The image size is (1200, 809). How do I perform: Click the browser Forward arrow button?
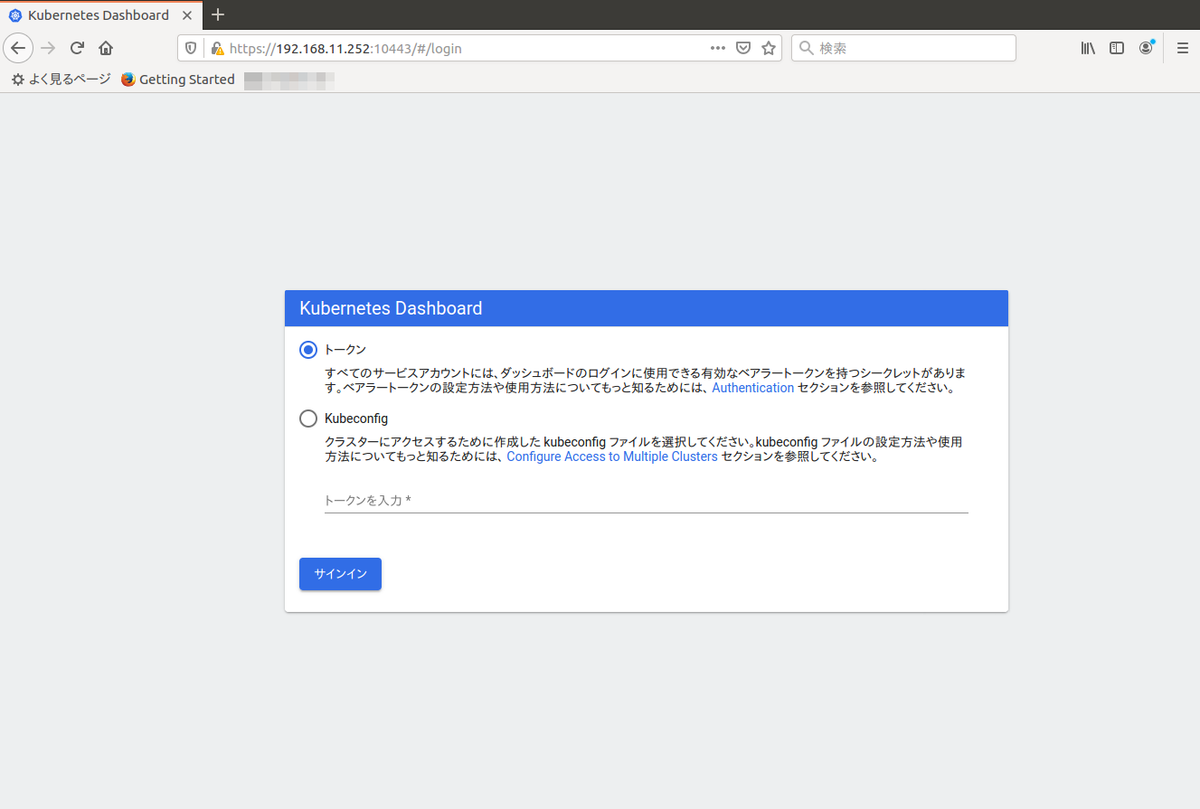click(48, 48)
